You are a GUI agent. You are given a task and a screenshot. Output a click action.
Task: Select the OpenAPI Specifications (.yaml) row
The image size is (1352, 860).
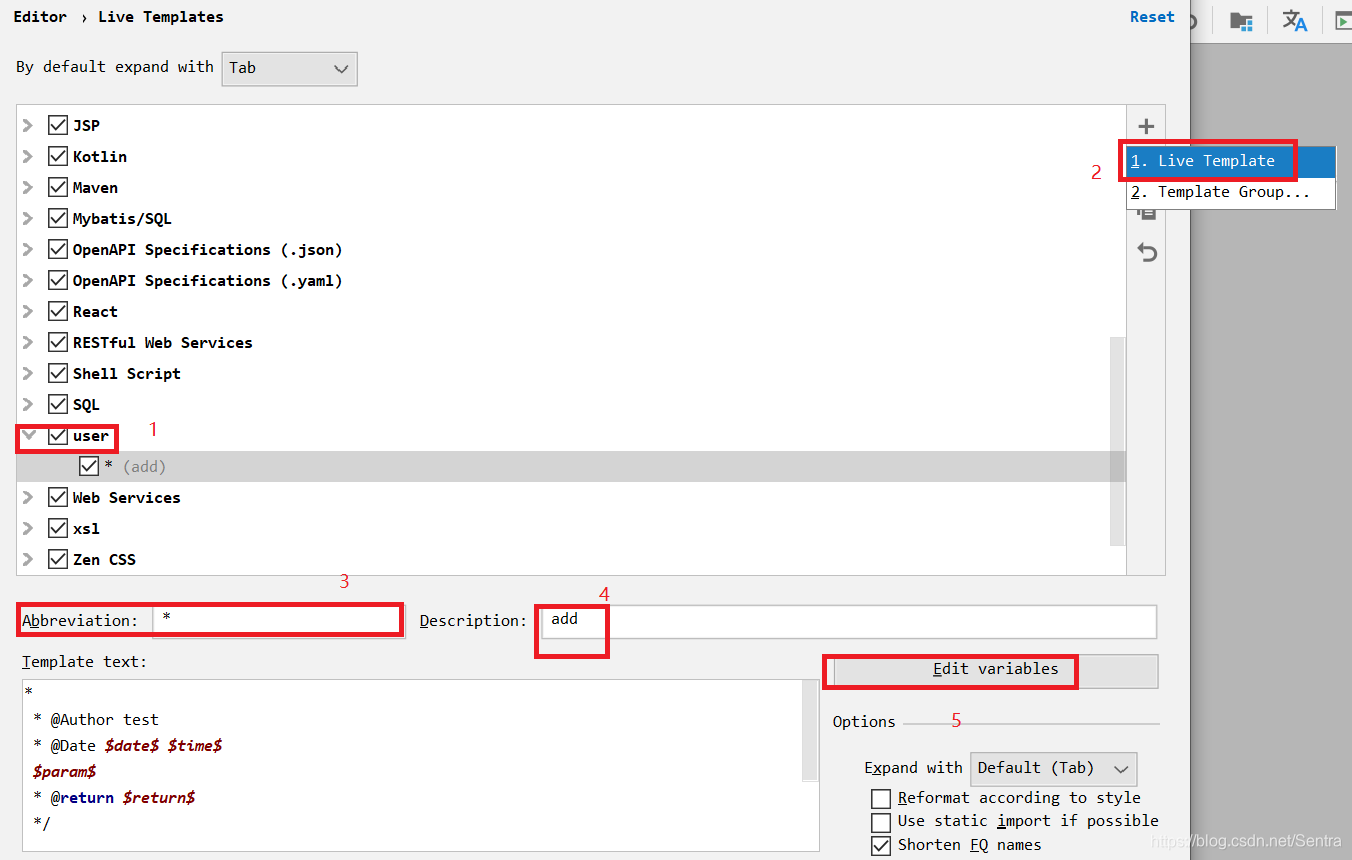pos(571,280)
